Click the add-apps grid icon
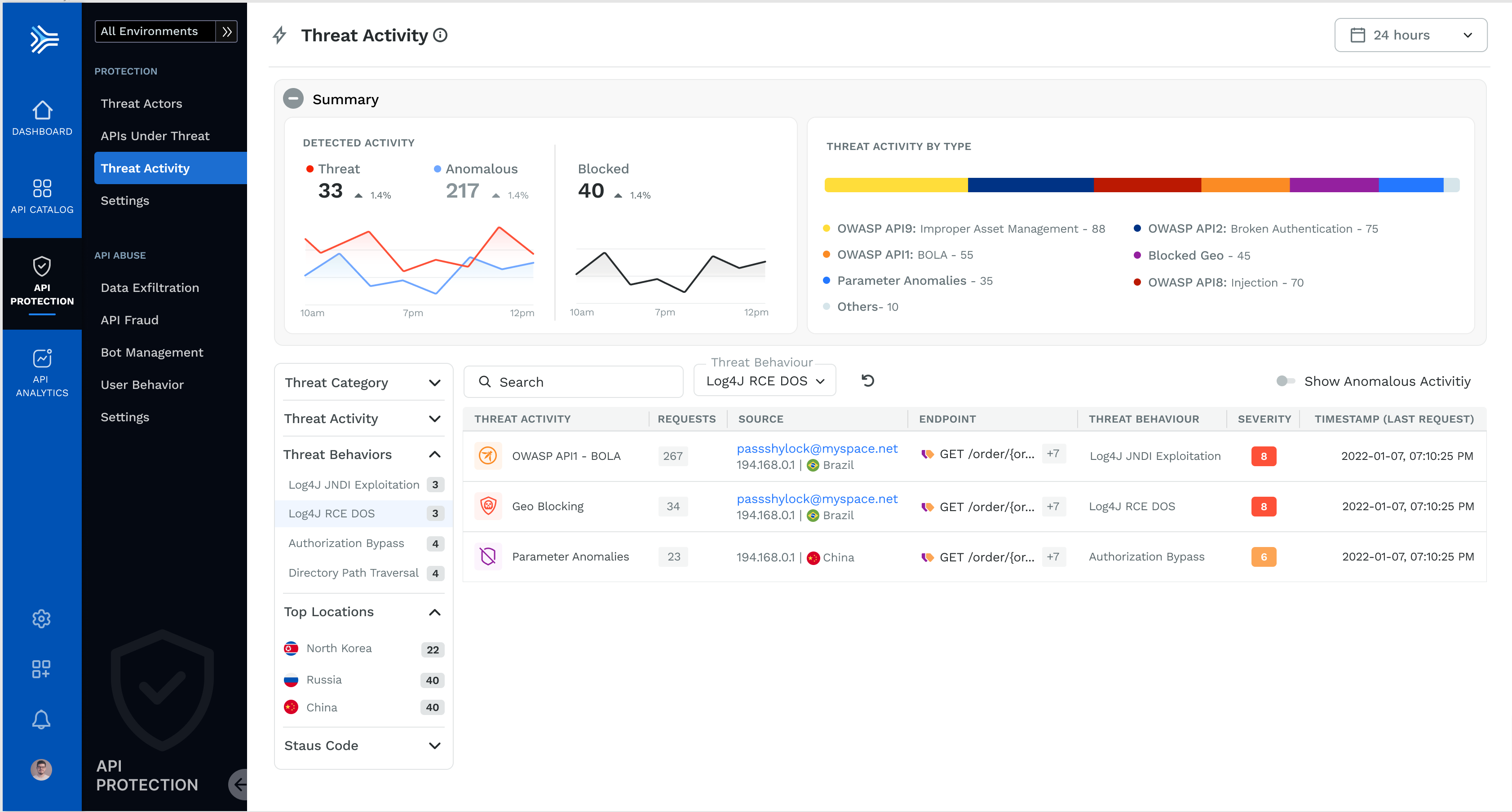Screen dimensions: 1512x812 [41, 669]
